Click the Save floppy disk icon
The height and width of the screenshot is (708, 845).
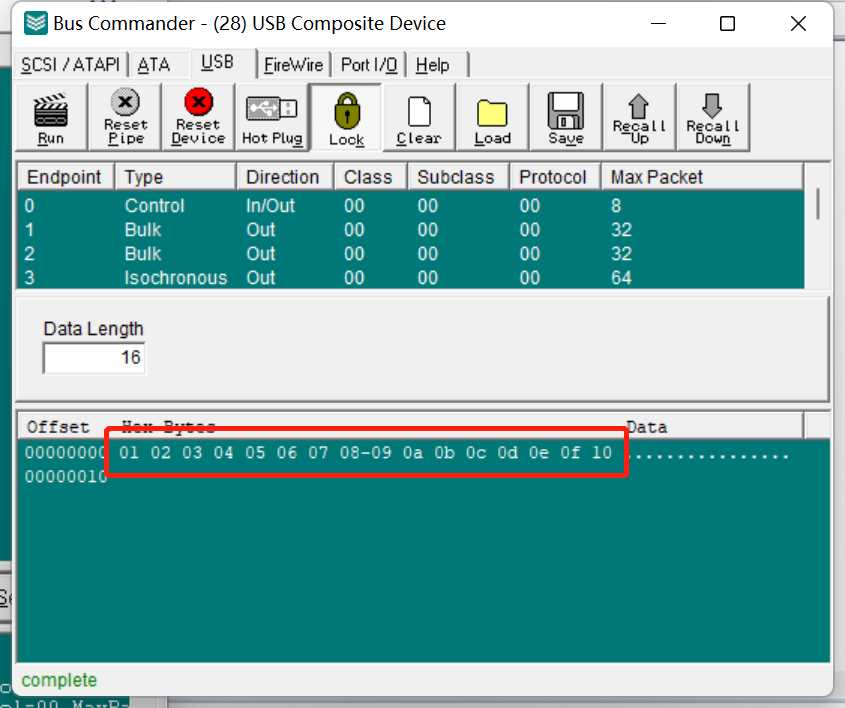click(x=566, y=117)
